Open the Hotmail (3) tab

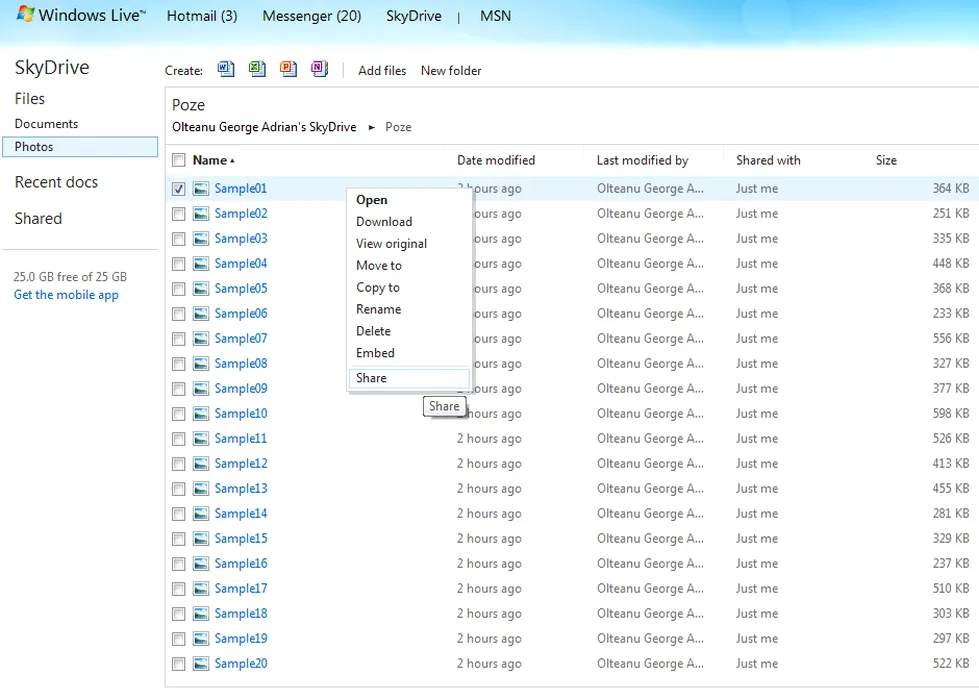coord(202,16)
